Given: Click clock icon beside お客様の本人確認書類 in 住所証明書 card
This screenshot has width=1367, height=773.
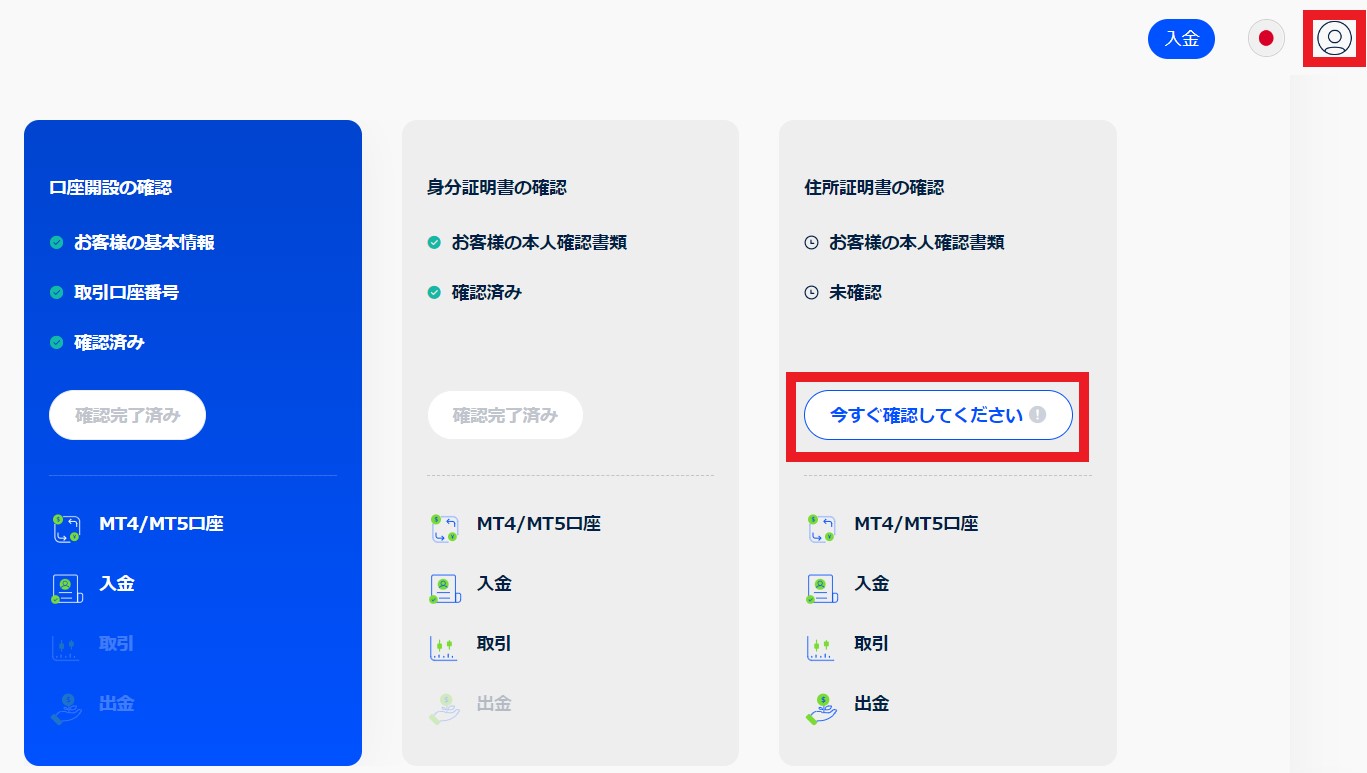Looking at the screenshot, I should tap(812, 242).
